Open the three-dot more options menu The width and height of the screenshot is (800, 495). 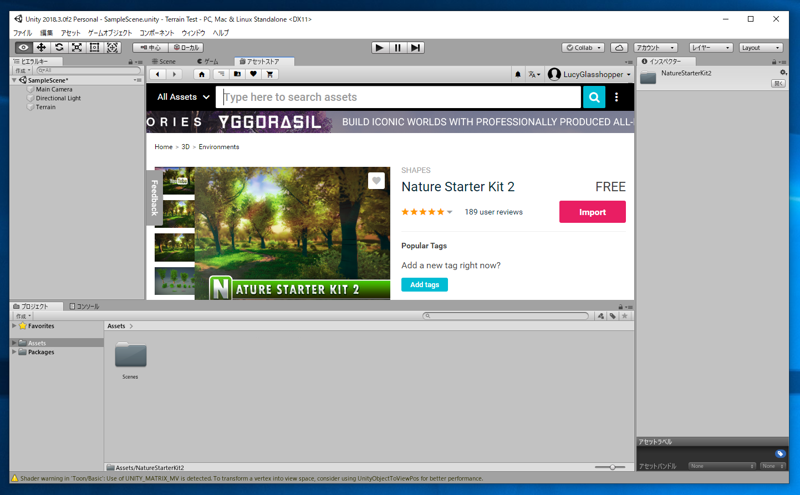[616, 97]
